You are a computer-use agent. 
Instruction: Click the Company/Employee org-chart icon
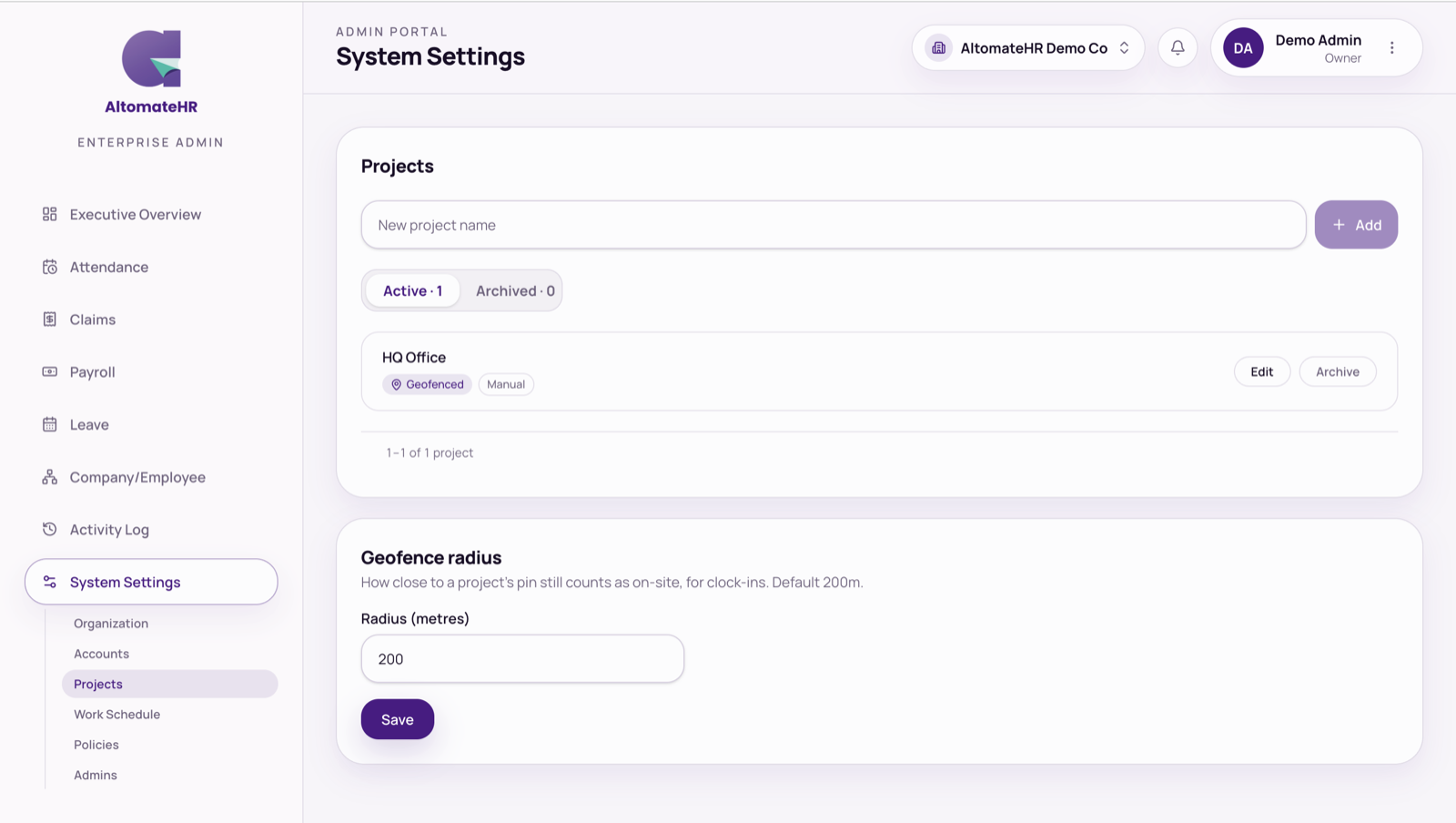click(x=50, y=477)
